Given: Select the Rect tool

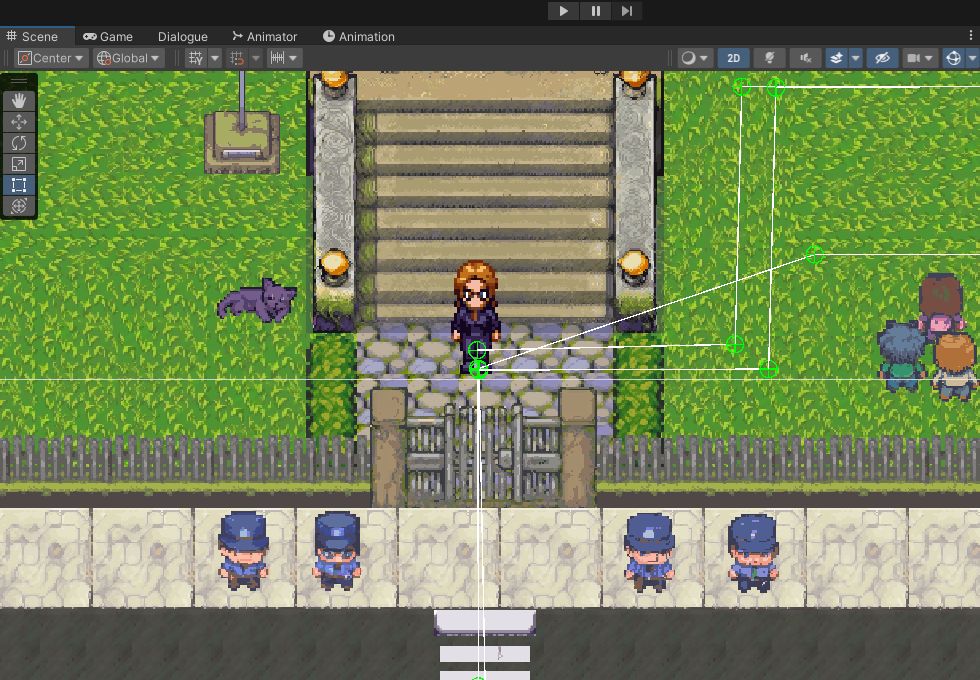Looking at the screenshot, I should point(19,185).
